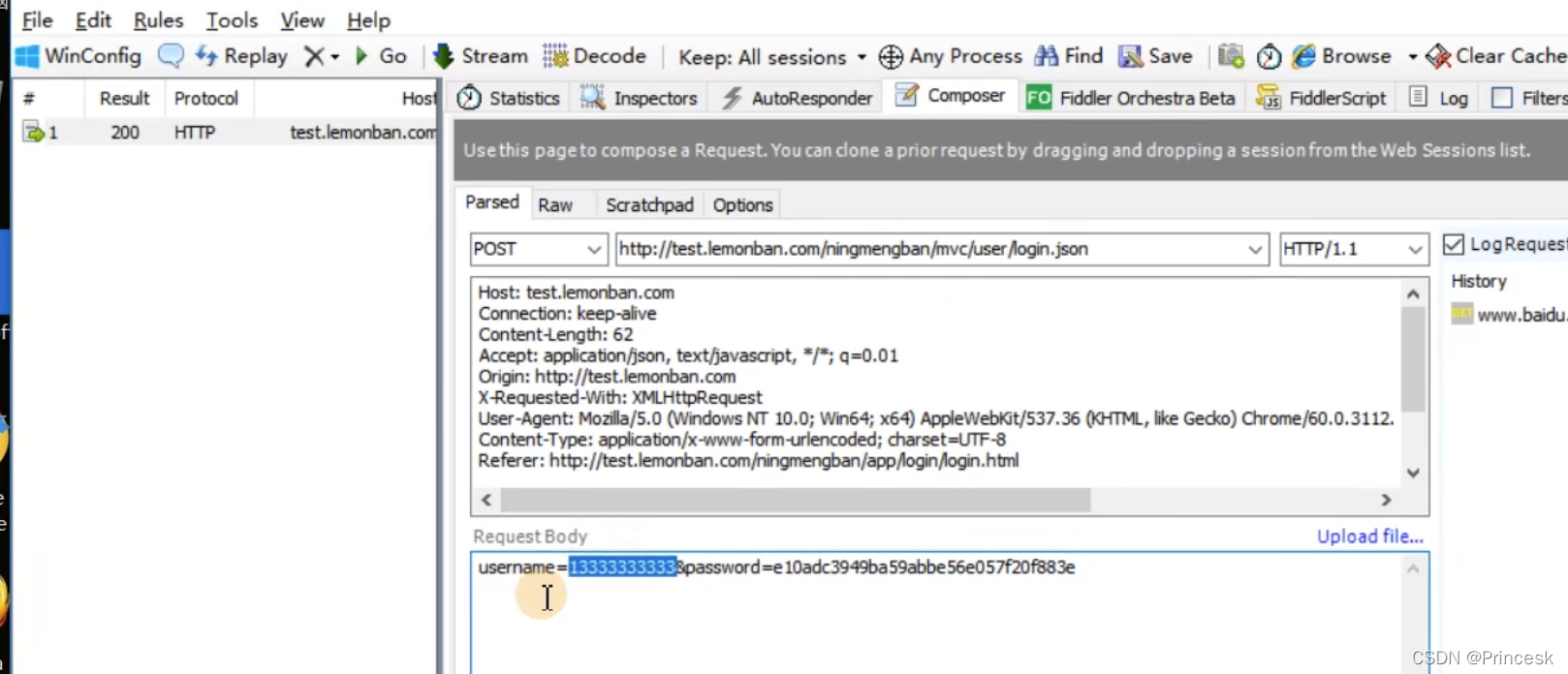Click the timer stopwatch icon
The image size is (1568, 674).
[x=1269, y=57]
